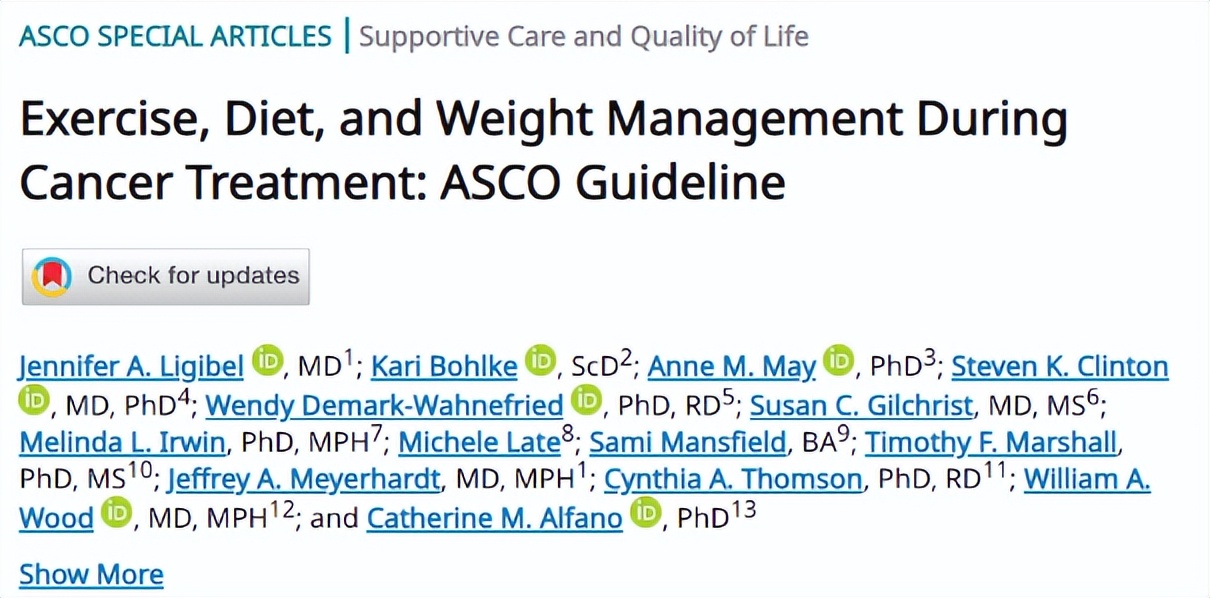This screenshot has height=598, width=1210.
Task: Click the Crossmark bookmark icon
Action: [52, 276]
